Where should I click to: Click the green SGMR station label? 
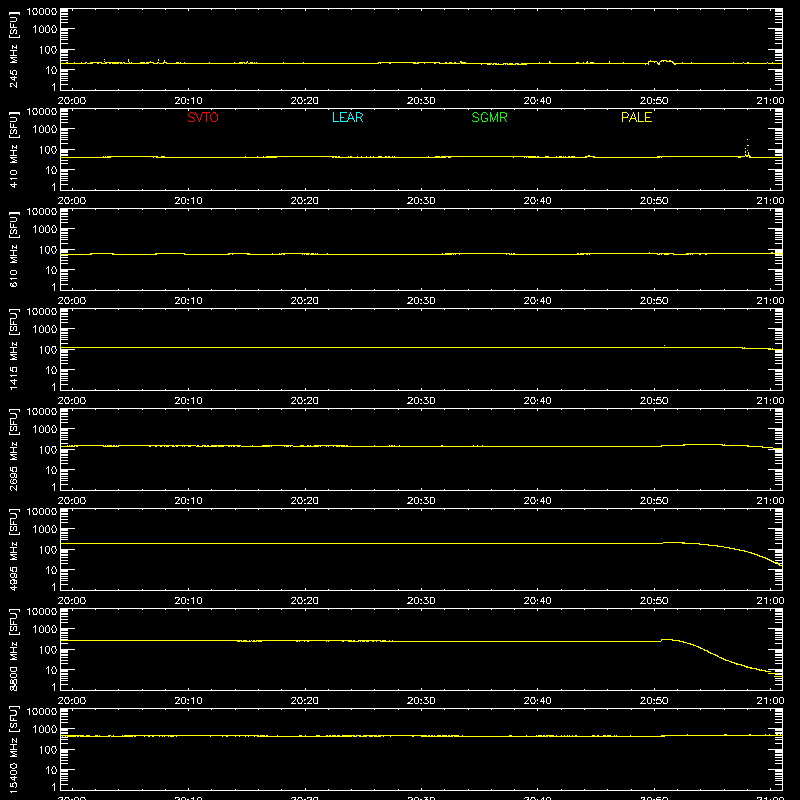tap(489, 117)
